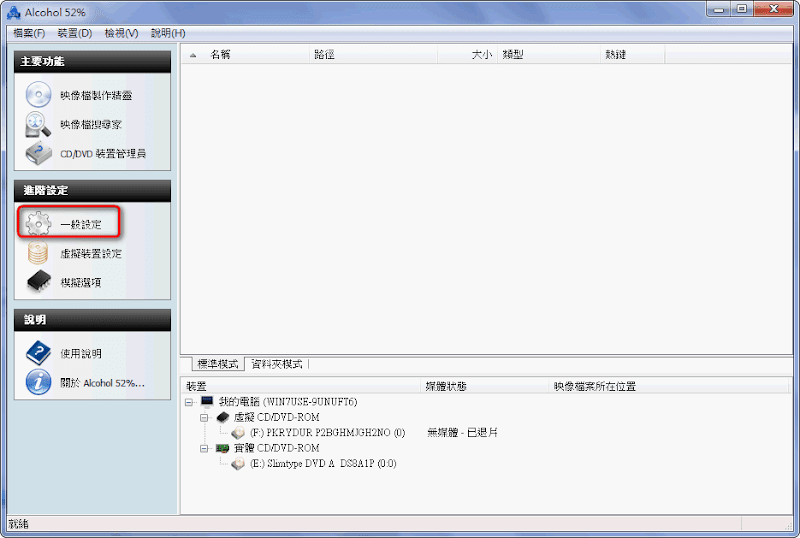Sort by the 熱鍵 column header

tap(633, 55)
